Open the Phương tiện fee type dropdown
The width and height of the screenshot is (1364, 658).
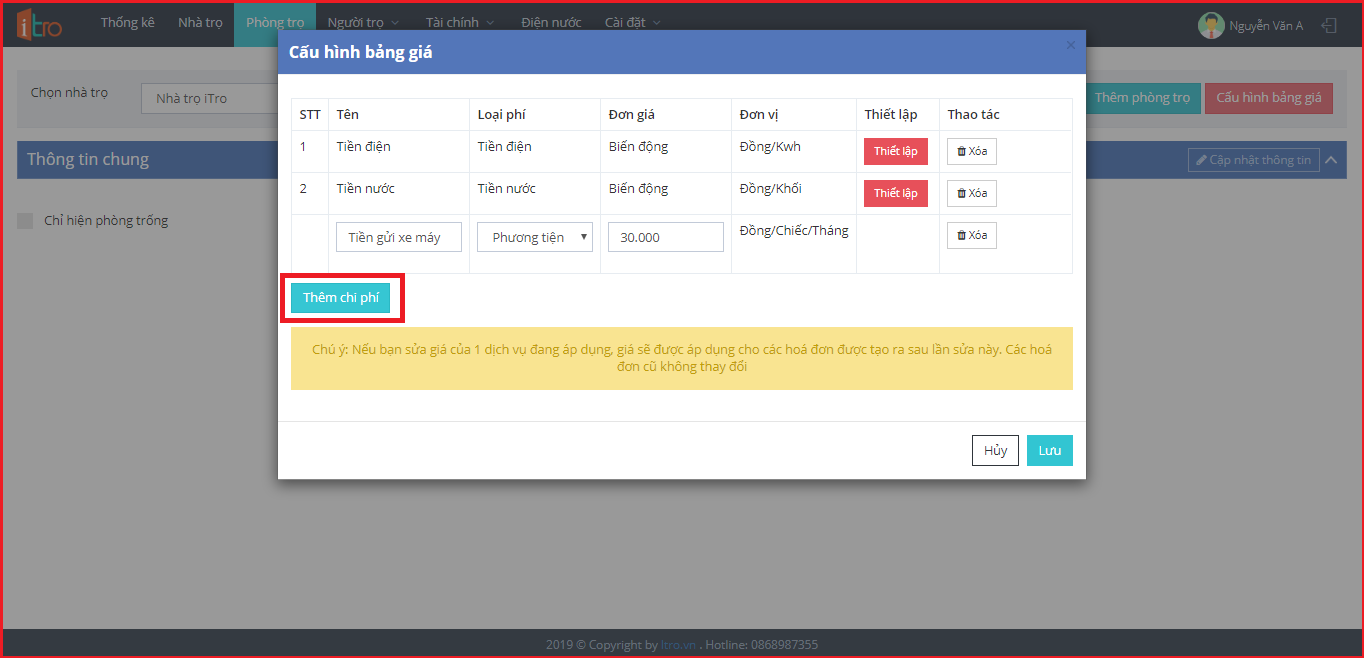click(534, 237)
